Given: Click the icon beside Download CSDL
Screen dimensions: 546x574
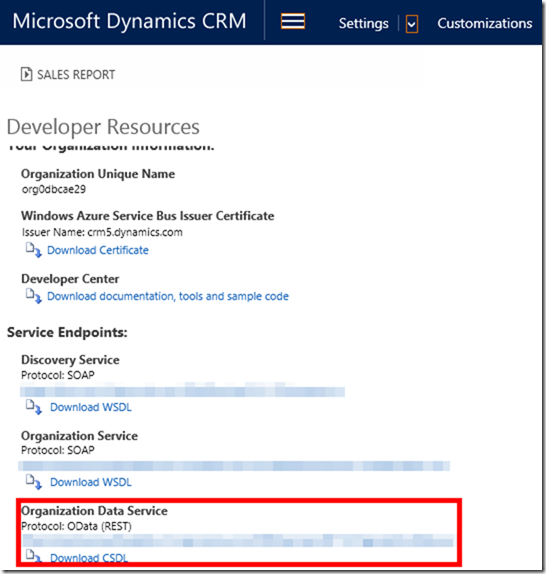Looking at the screenshot, I should point(34,556).
